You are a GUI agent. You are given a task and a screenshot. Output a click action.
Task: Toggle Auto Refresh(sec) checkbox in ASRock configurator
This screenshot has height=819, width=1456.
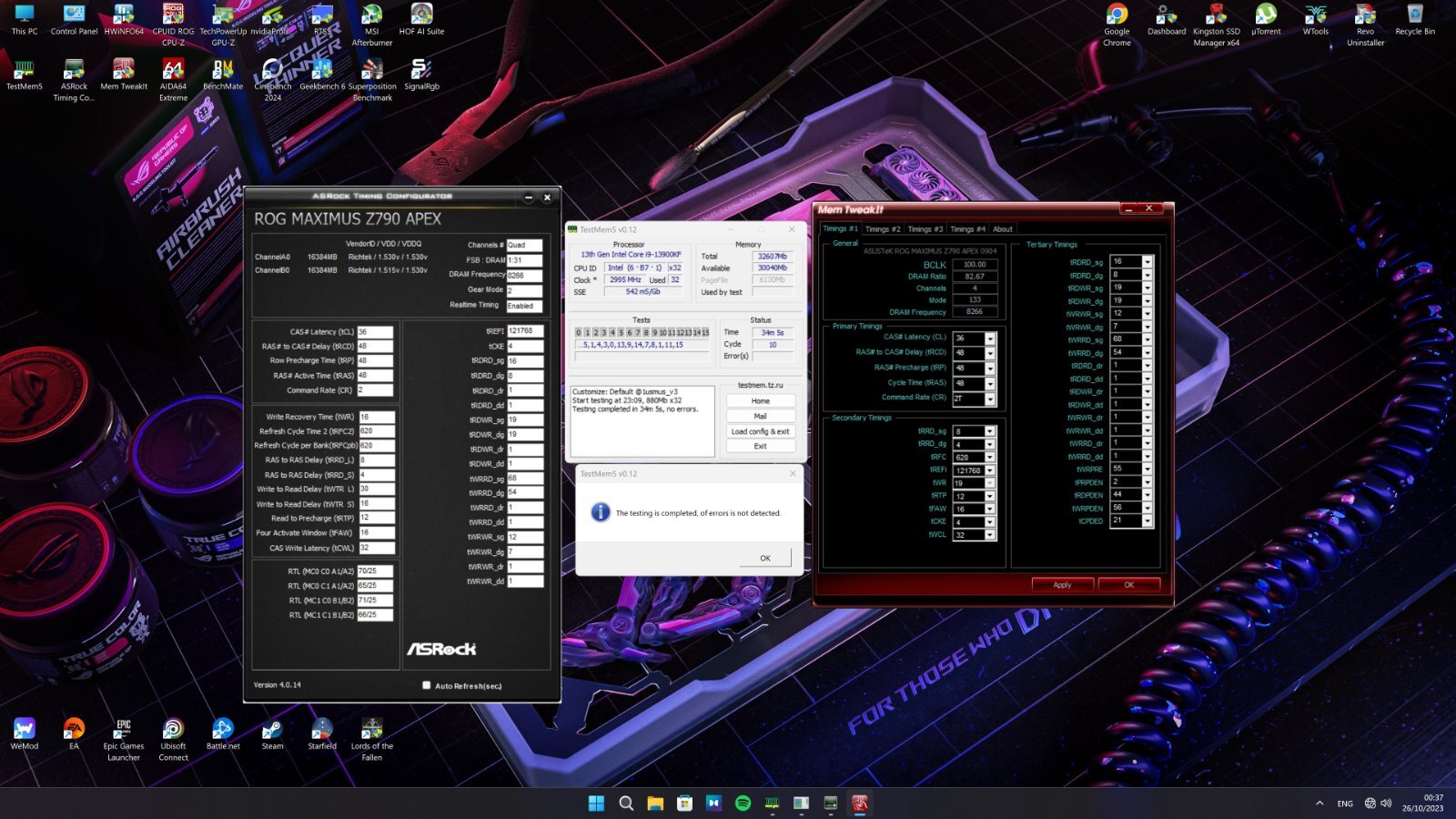pos(426,685)
